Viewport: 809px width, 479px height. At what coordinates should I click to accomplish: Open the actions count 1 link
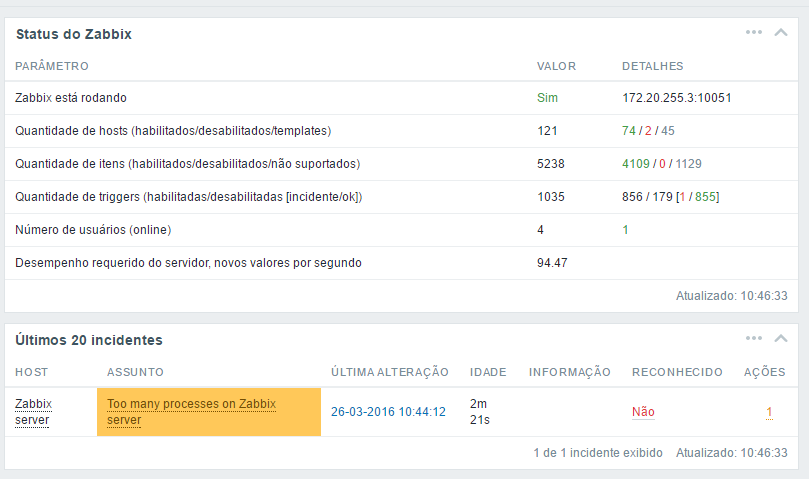coord(769,411)
